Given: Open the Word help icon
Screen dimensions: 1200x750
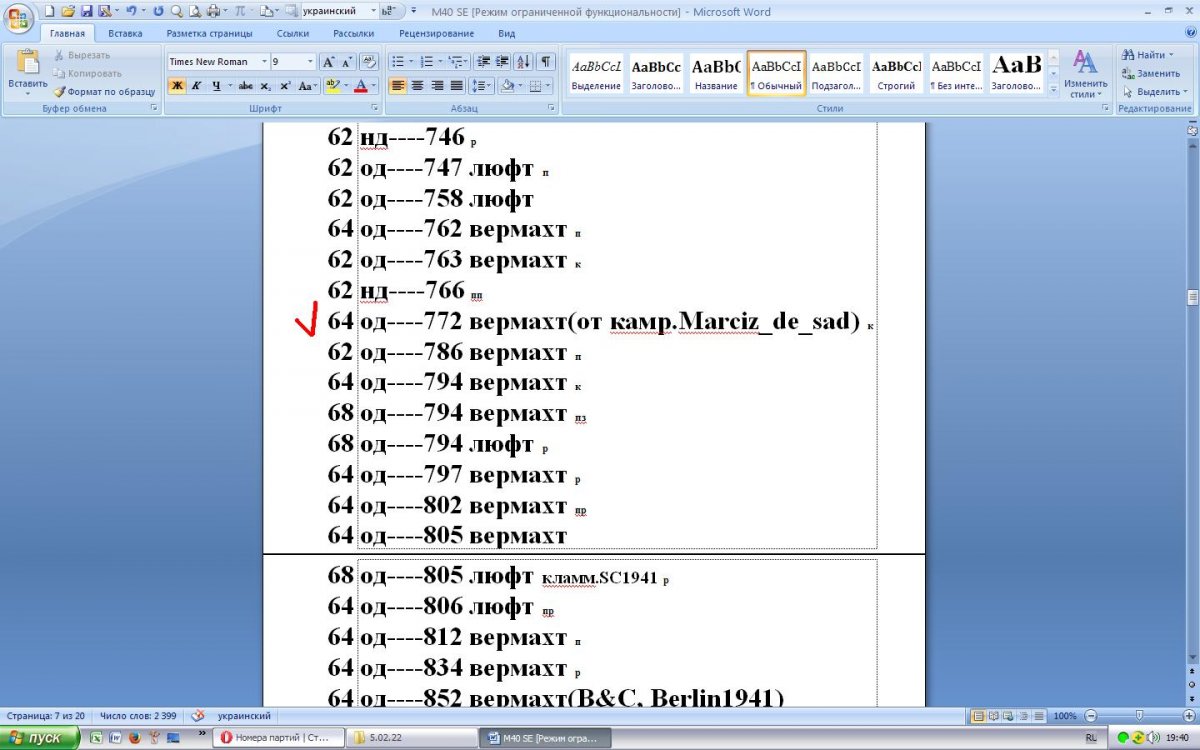Looking at the screenshot, I should point(1189,33).
